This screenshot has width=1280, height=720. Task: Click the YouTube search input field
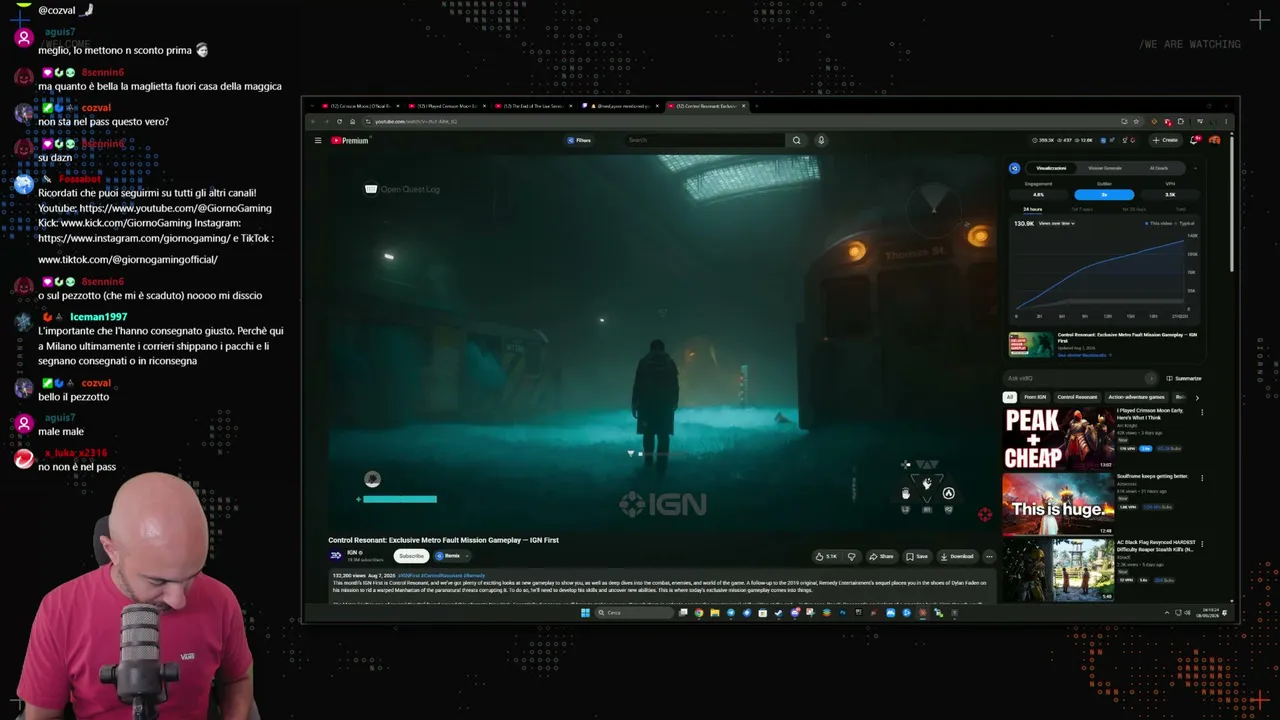pos(706,140)
